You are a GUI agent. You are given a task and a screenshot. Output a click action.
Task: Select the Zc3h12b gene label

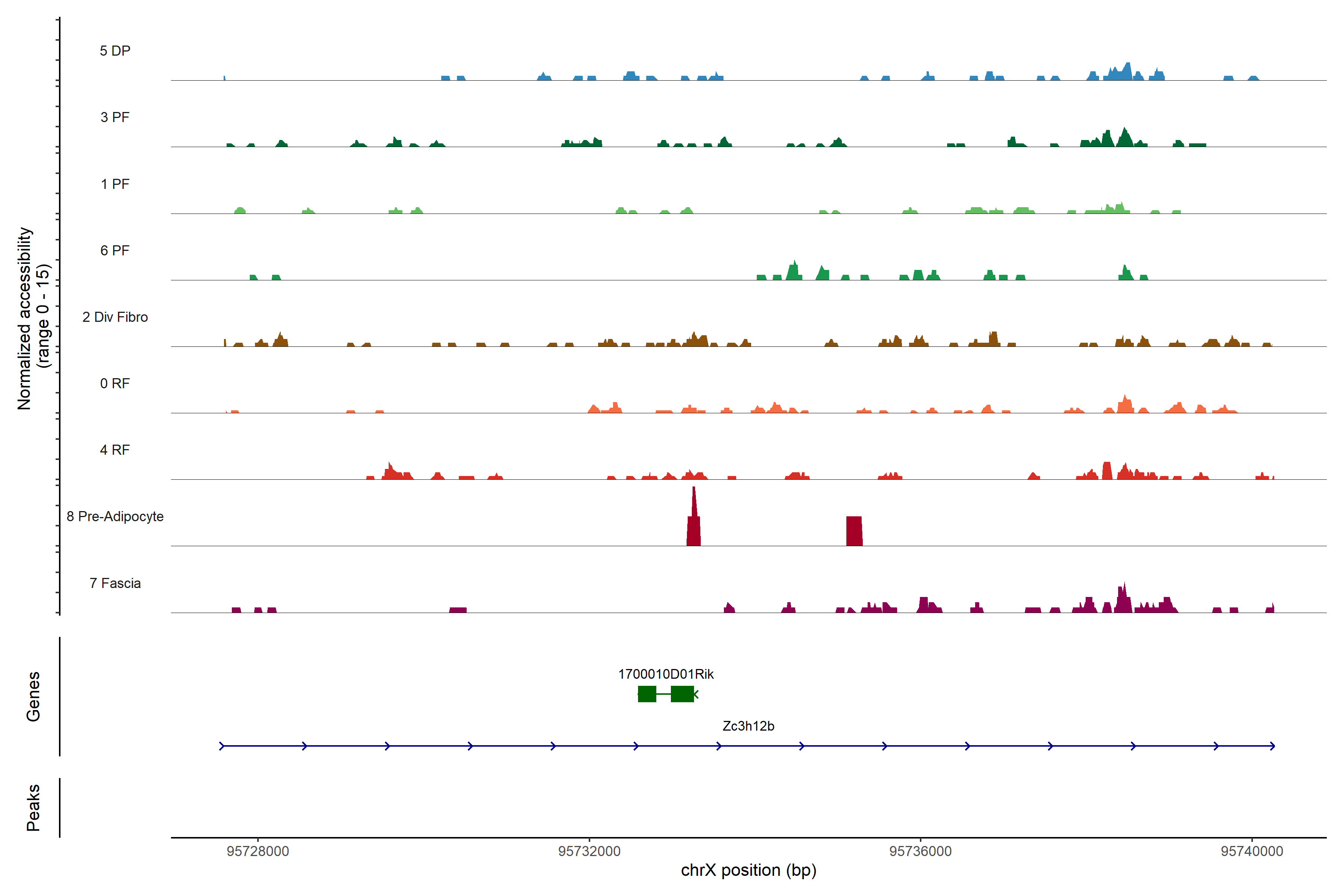[x=748, y=726]
